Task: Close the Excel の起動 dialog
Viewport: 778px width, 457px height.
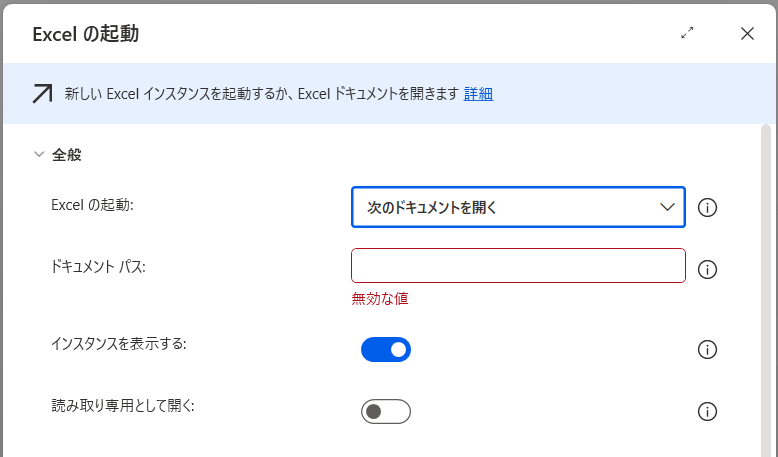Action: click(x=747, y=33)
